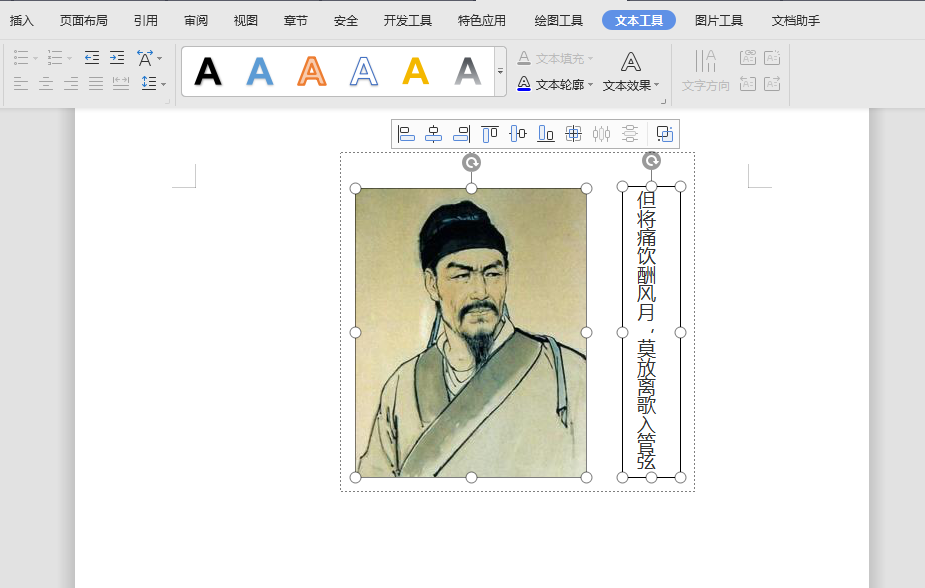Distribute selected objects horizontally
Viewport: 925px width, 588px height.
[601, 134]
